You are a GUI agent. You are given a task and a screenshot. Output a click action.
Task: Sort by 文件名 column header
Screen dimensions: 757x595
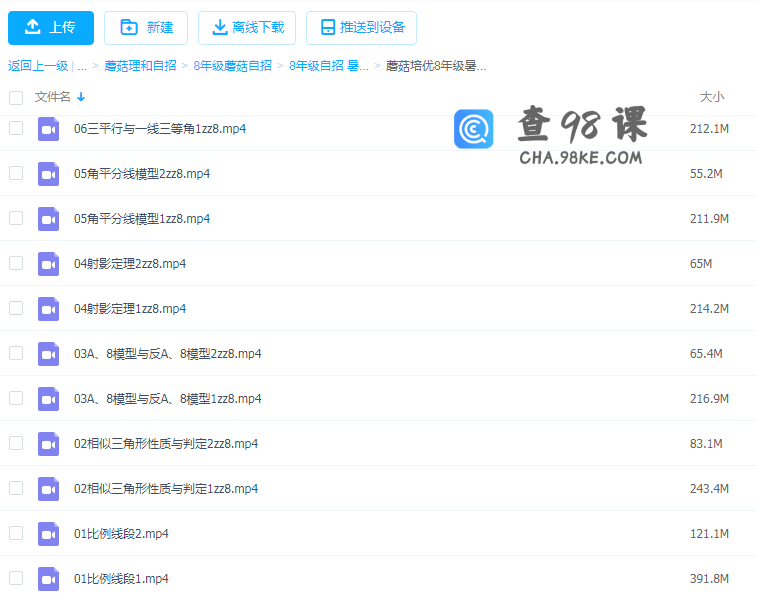53,97
